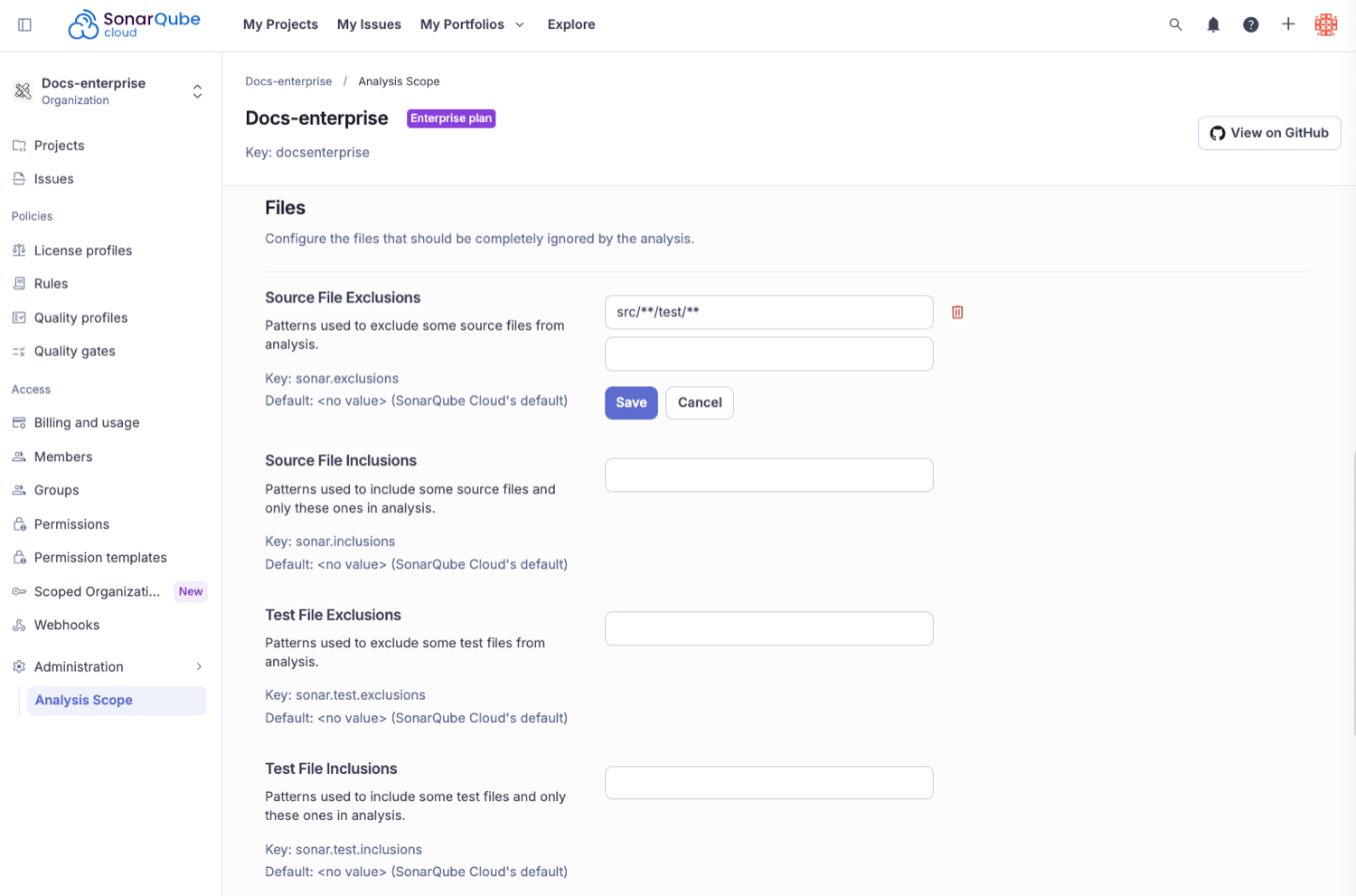Focus the Test File Exclusions field
Image resolution: width=1356 pixels, height=896 pixels.
769,629
